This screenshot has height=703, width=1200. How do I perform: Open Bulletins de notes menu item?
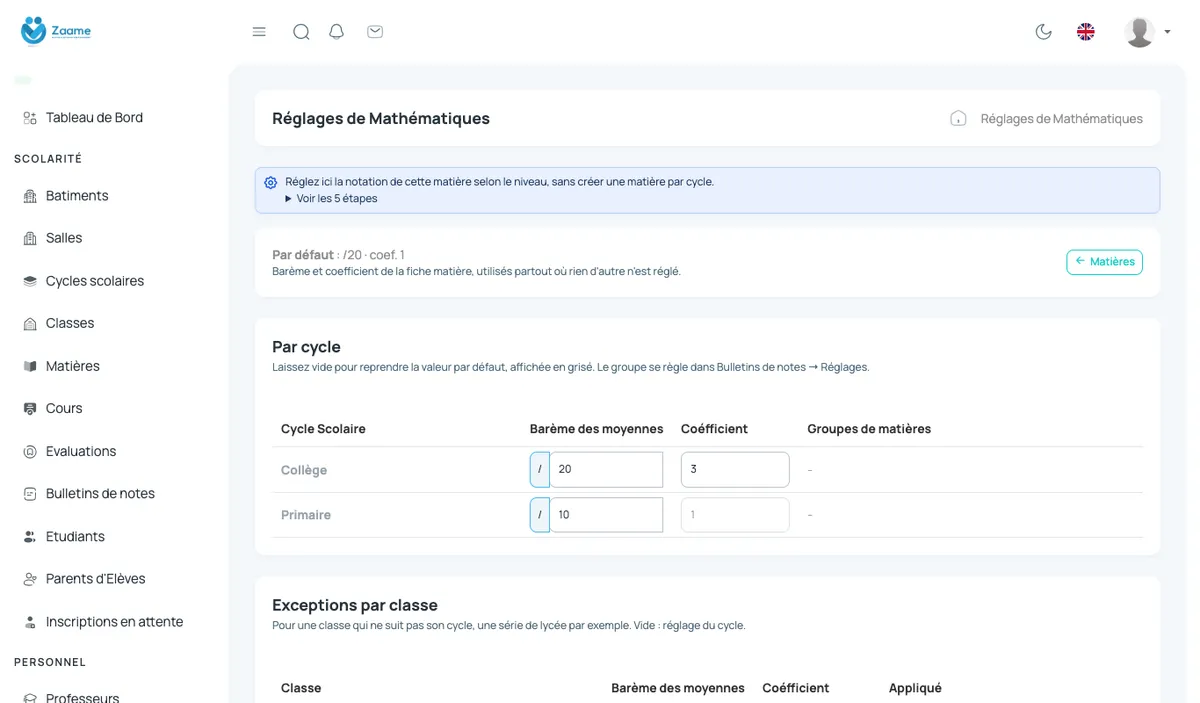tap(100, 494)
